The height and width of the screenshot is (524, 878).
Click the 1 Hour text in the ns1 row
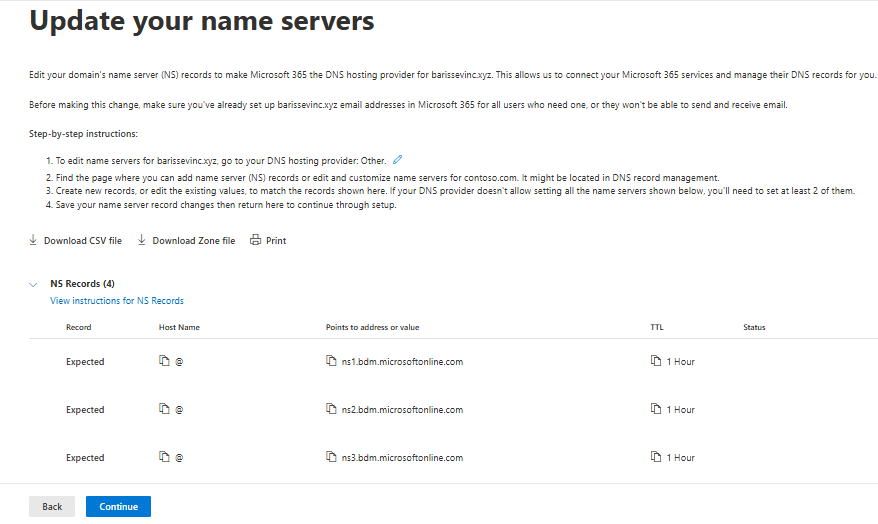[680, 362]
